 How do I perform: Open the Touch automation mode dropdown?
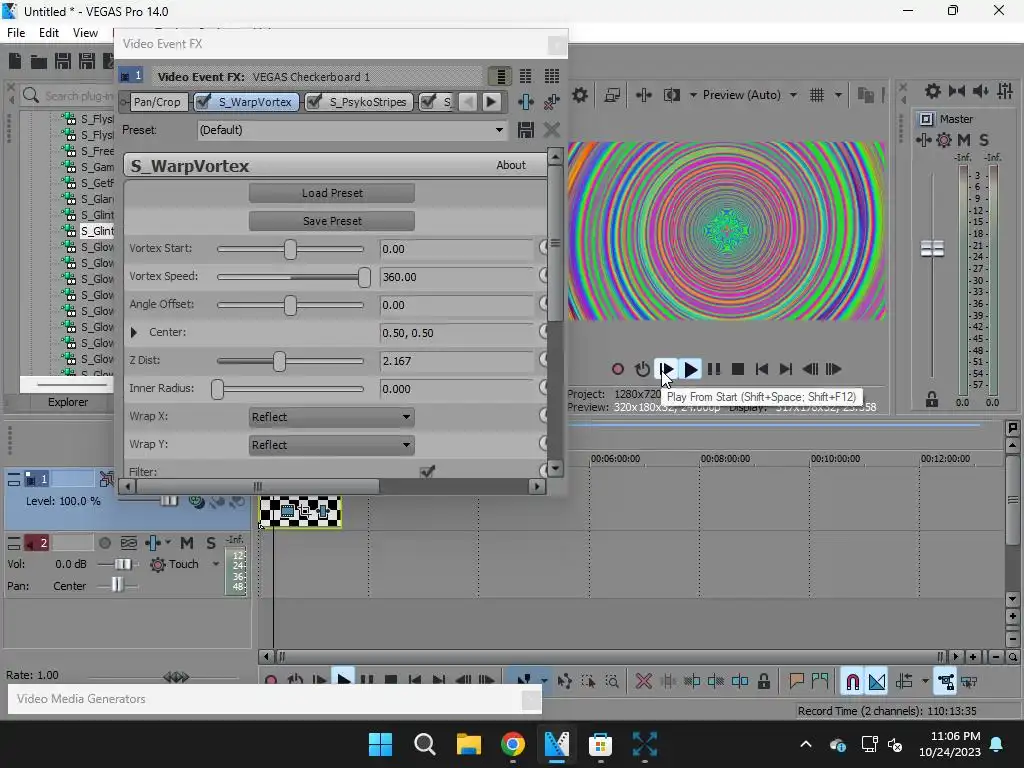(216, 564)
